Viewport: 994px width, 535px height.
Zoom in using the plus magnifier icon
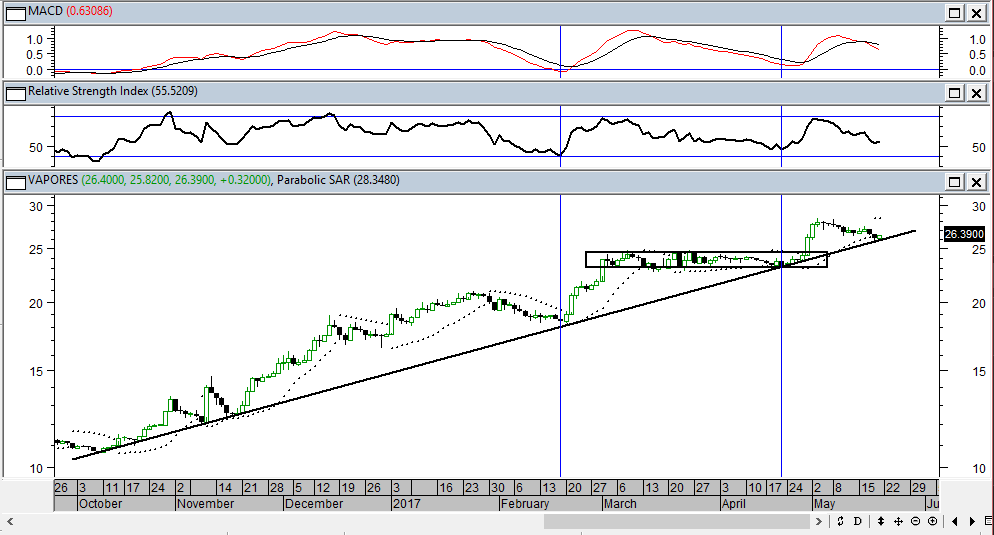click(932, 521)
